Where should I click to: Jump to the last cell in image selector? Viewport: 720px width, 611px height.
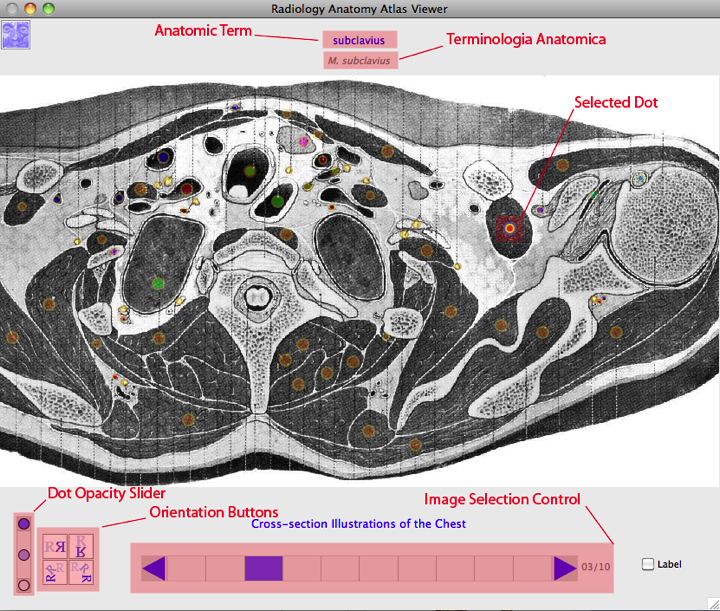coord(532,569)
